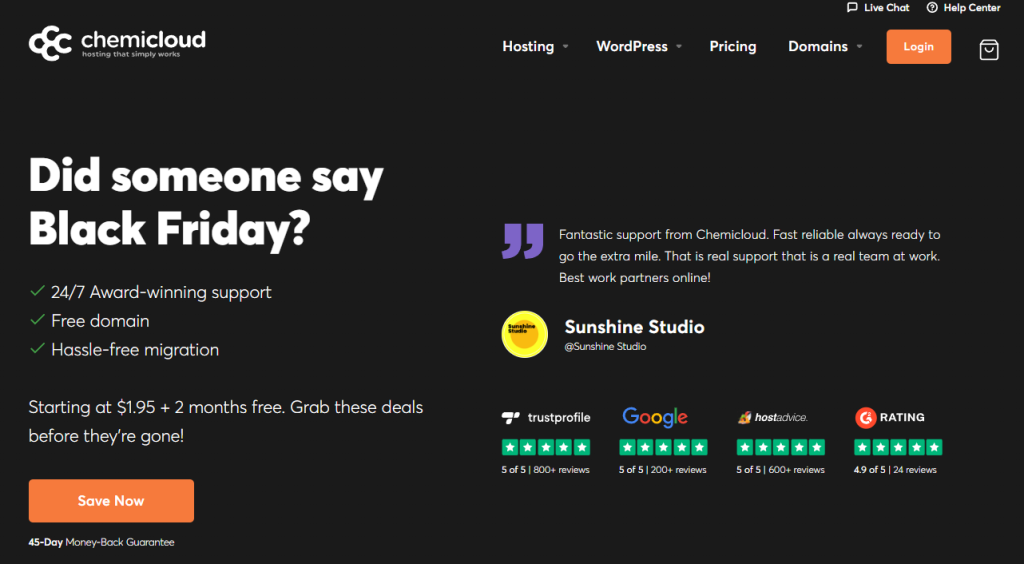Click the Help Center question mark icon

click(932, 8)
